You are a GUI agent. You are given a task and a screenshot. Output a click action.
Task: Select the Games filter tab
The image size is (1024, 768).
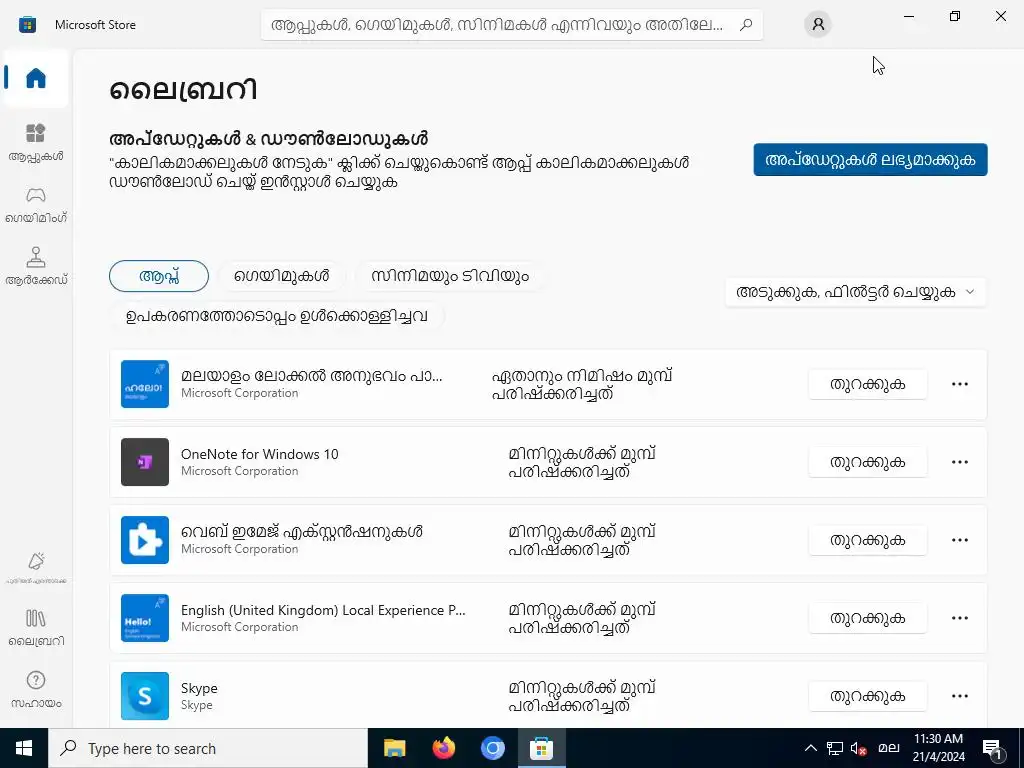[x=281, y=276]
